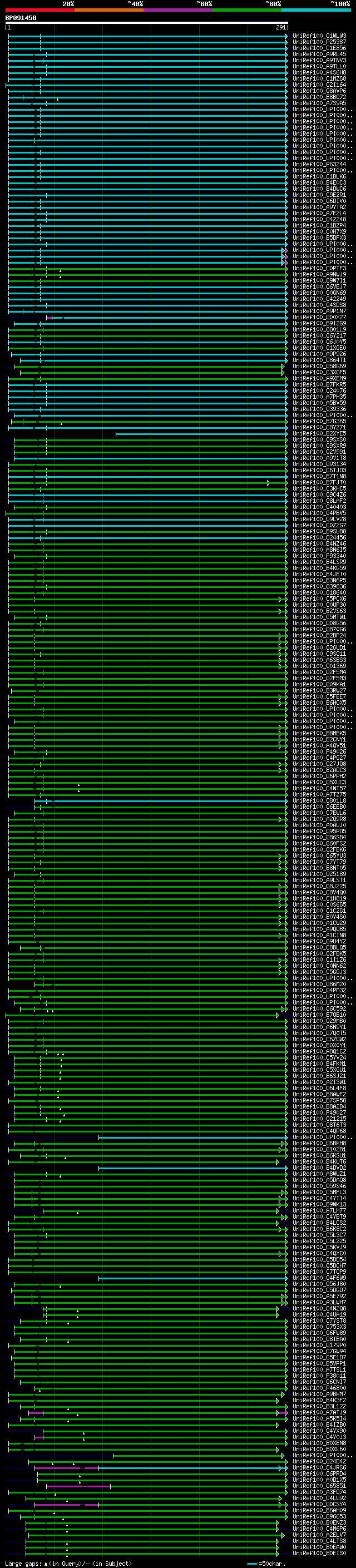Screen dimensions: 356x1568
Task: Select the UniRef100_Q7YST8 label
Action: coord(319,1320)
